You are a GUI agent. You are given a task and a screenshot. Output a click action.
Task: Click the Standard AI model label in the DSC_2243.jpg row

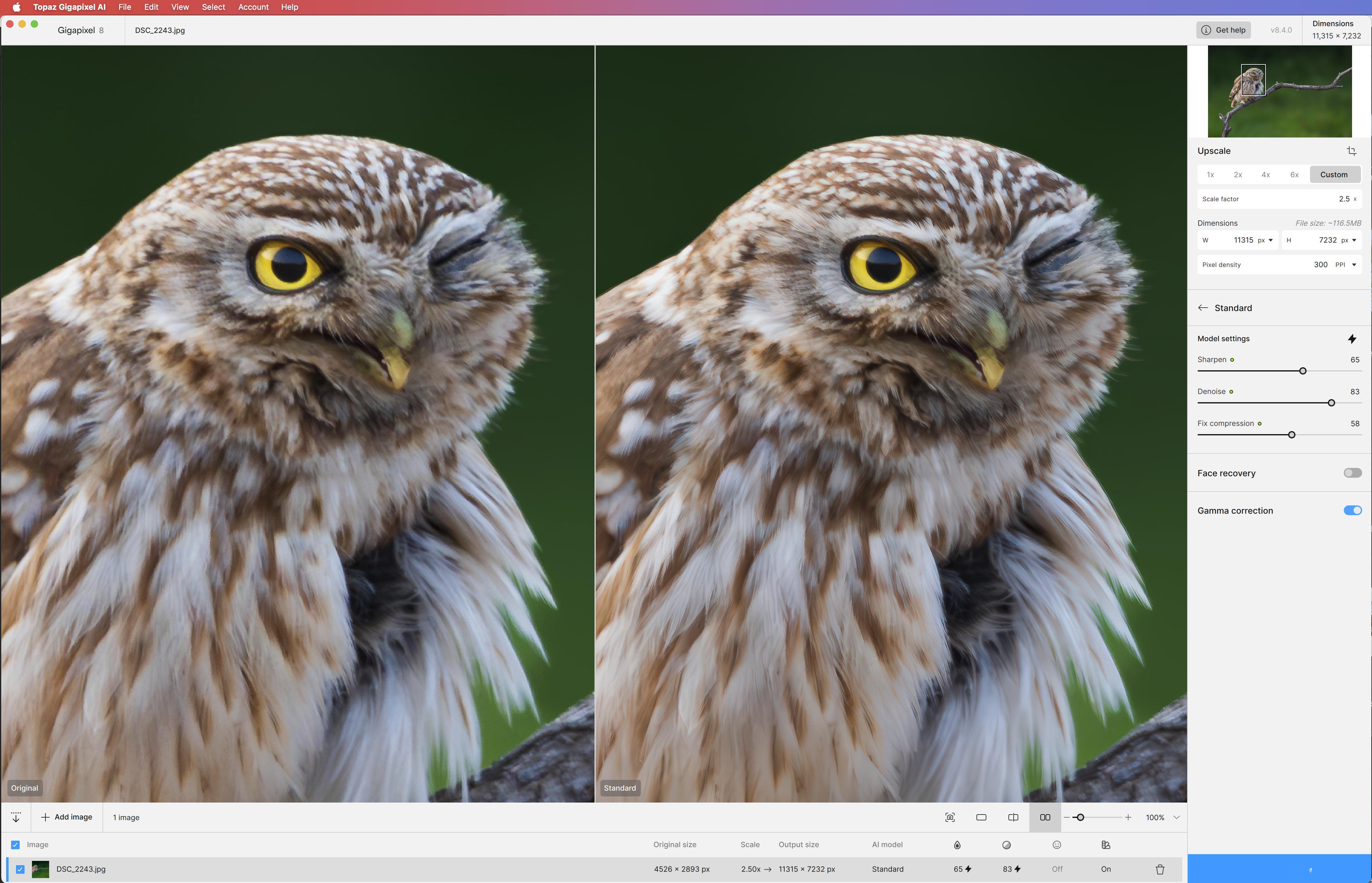[887, 869]
